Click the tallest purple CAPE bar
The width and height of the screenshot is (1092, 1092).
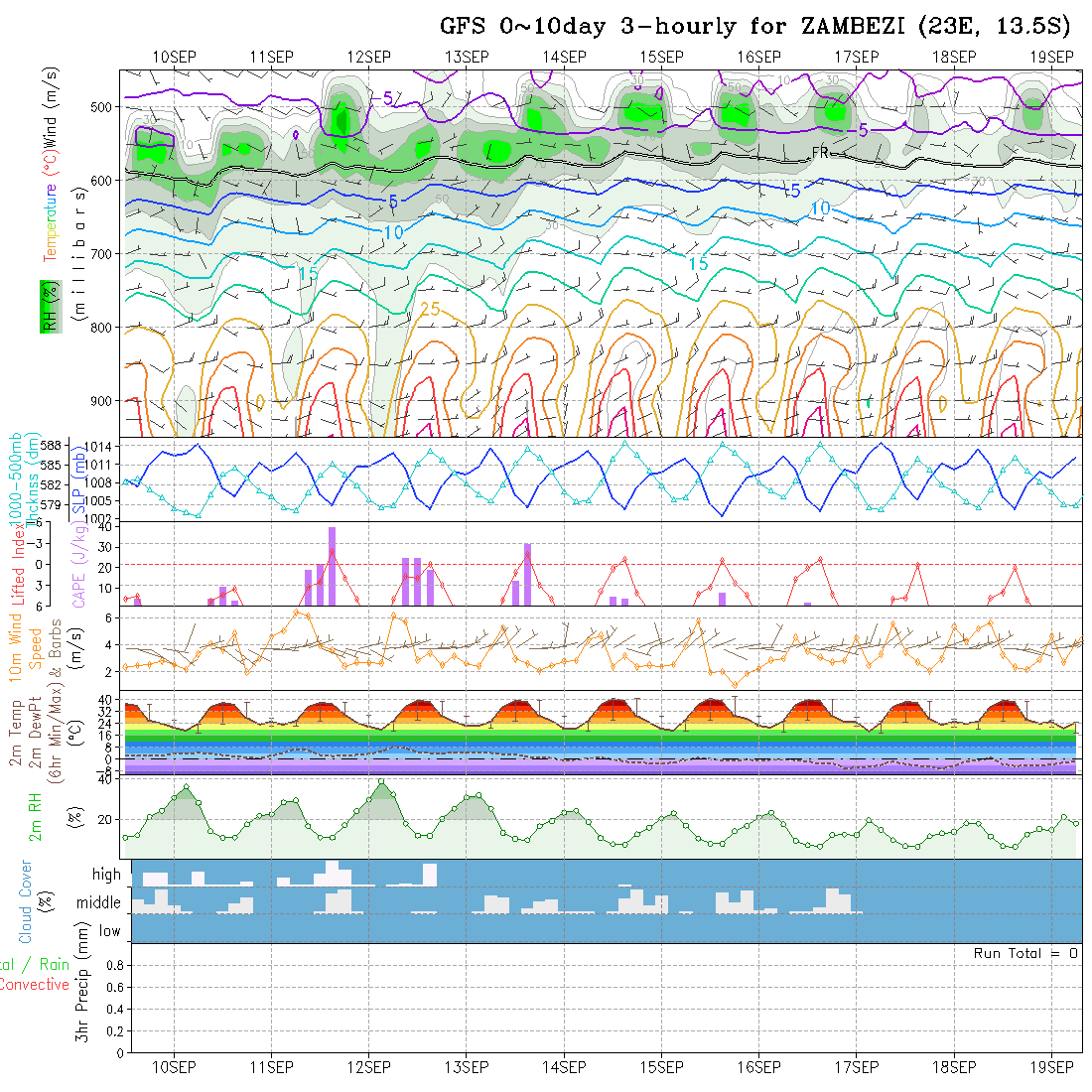pyautogui.click(x=332, y=566)
